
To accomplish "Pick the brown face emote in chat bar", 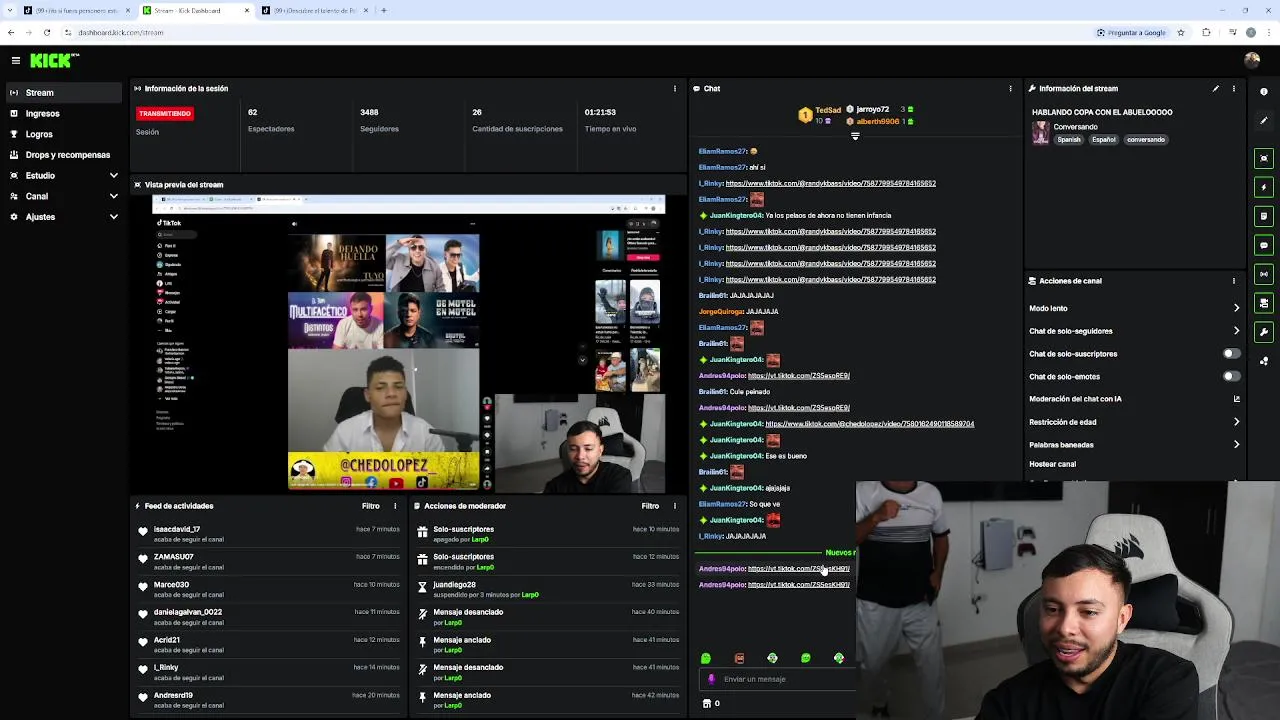I will 739,658.
